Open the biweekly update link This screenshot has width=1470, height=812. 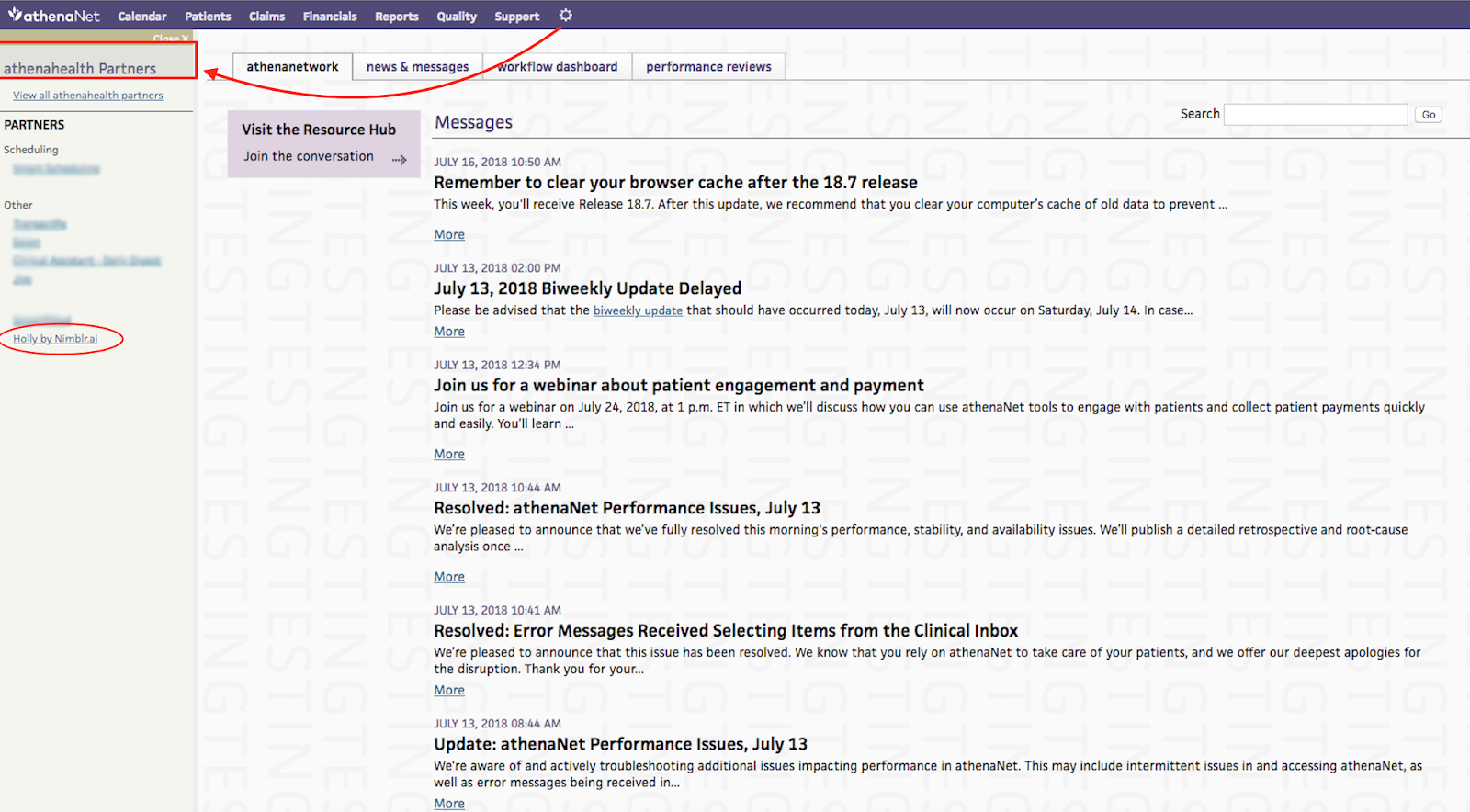click(638, 311)
